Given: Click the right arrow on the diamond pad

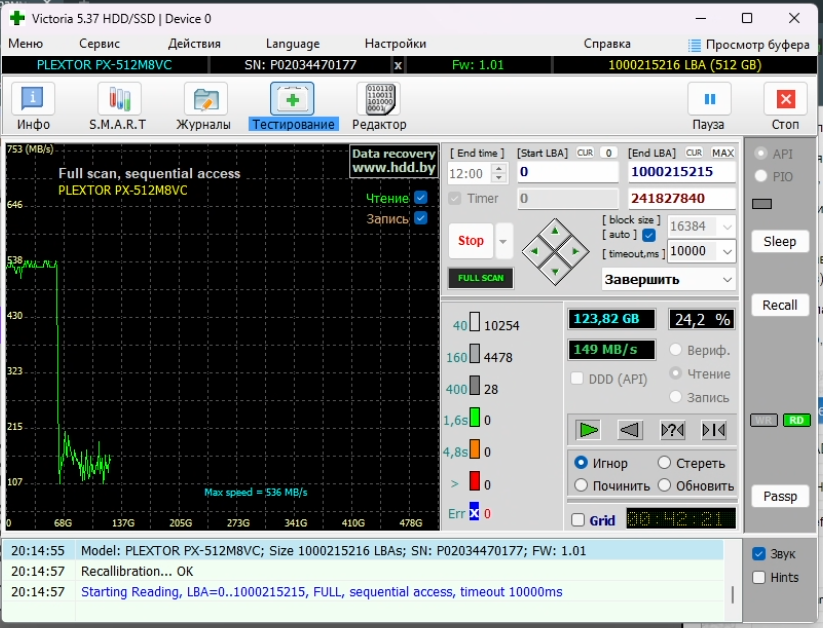Looking at the screenshot, I should (x=575, y=252).
